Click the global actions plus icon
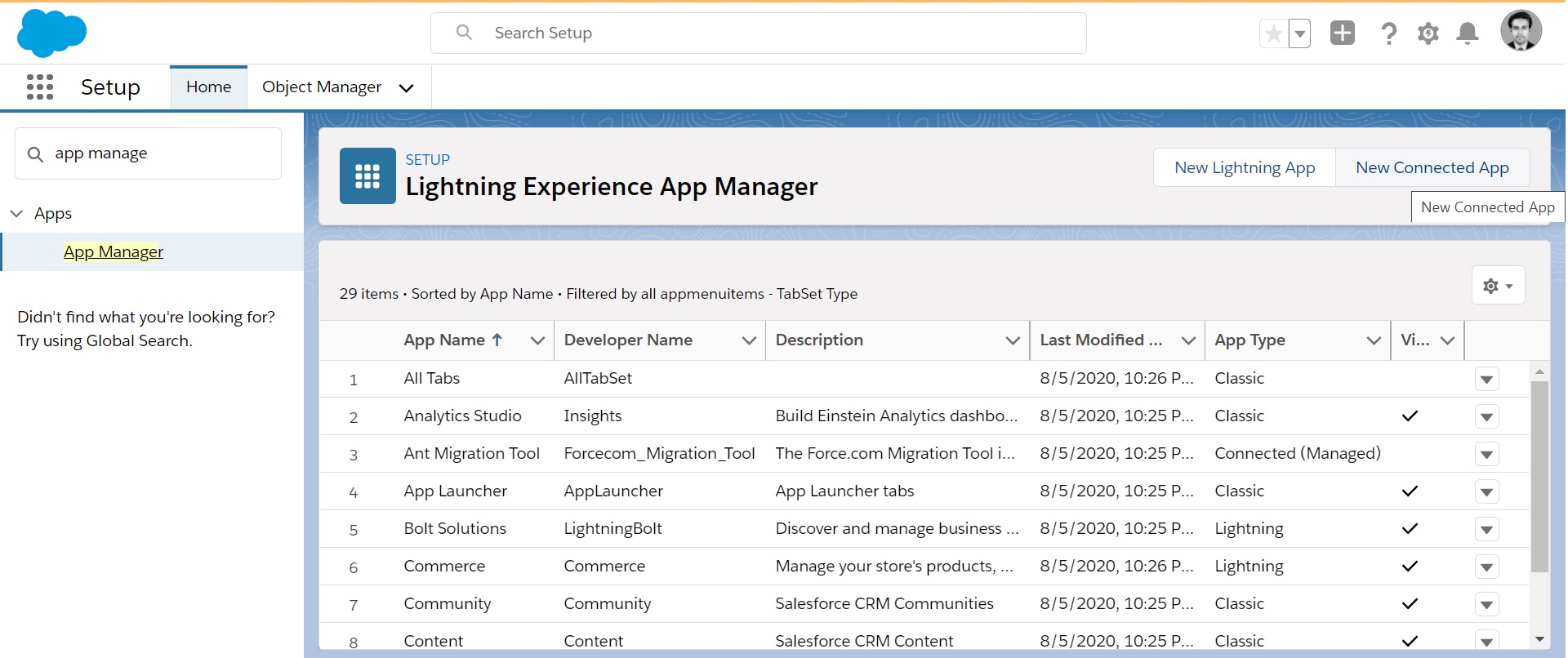The image size is (1568, 658). click(1343, 33)
